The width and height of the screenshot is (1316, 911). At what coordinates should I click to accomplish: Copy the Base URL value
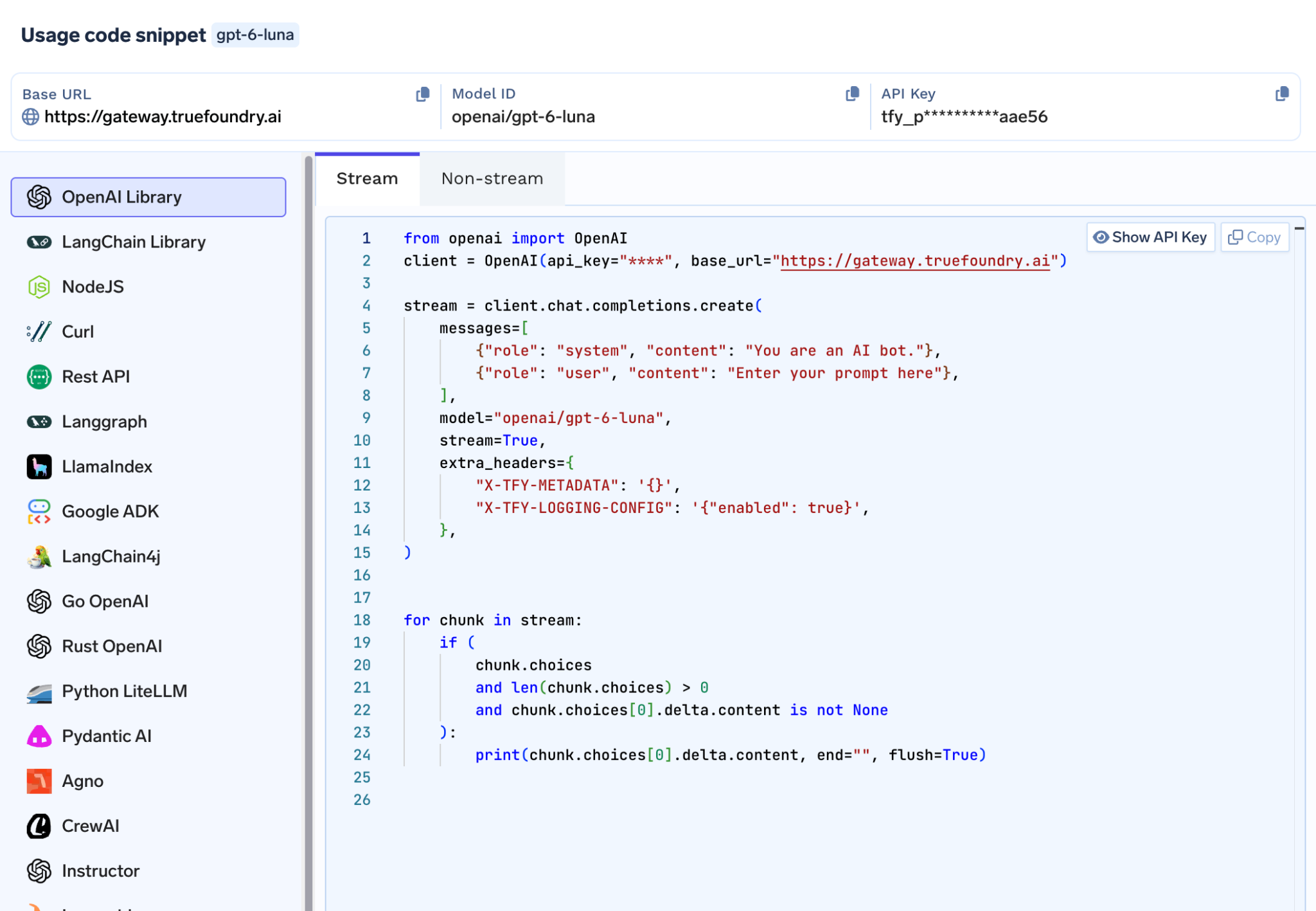pyautogui.click(x=422, y=95)
